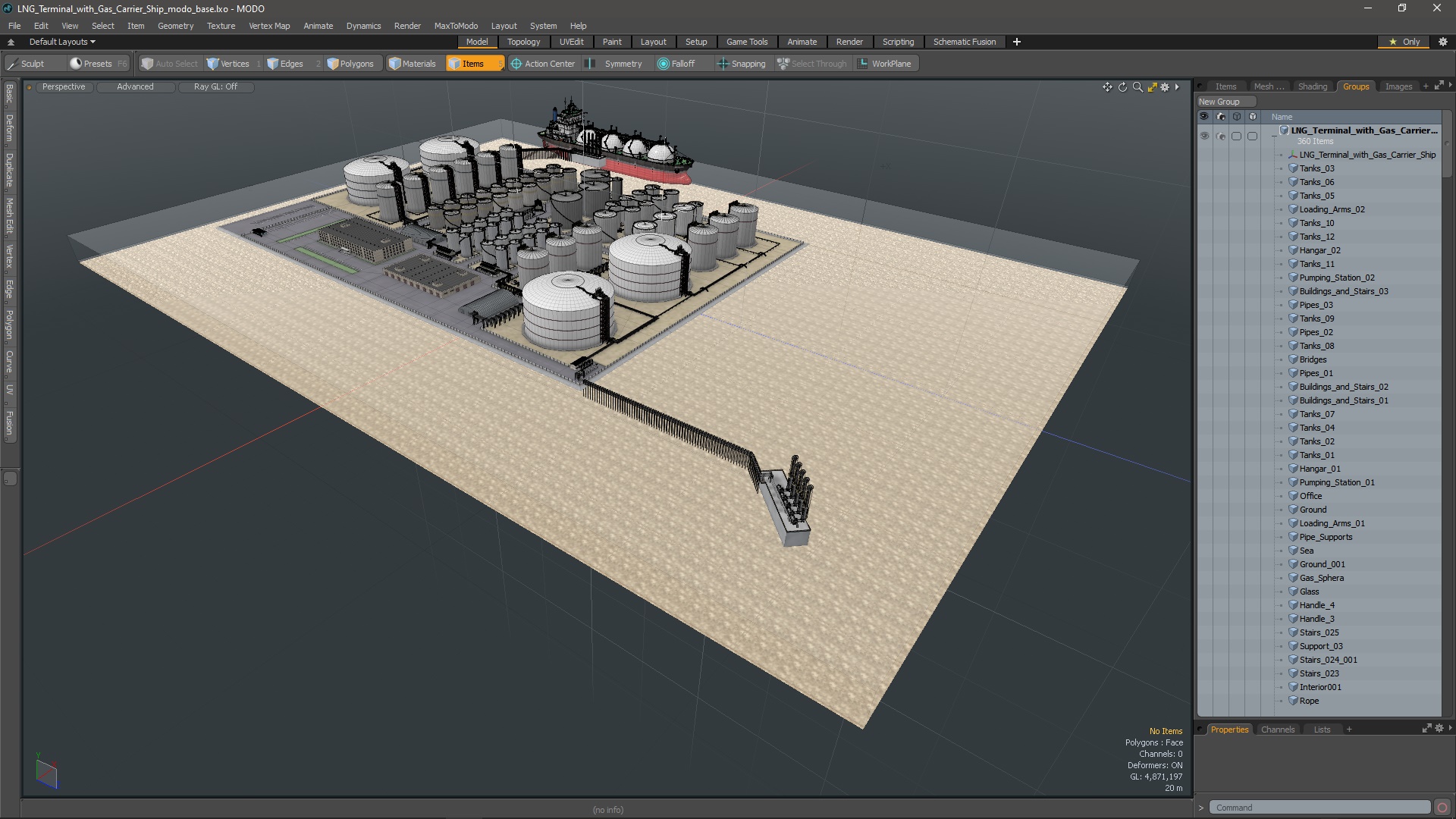Switch to the Shading tab
The height and width of the screenshot is (819, 1456).
pos(1313,86)
